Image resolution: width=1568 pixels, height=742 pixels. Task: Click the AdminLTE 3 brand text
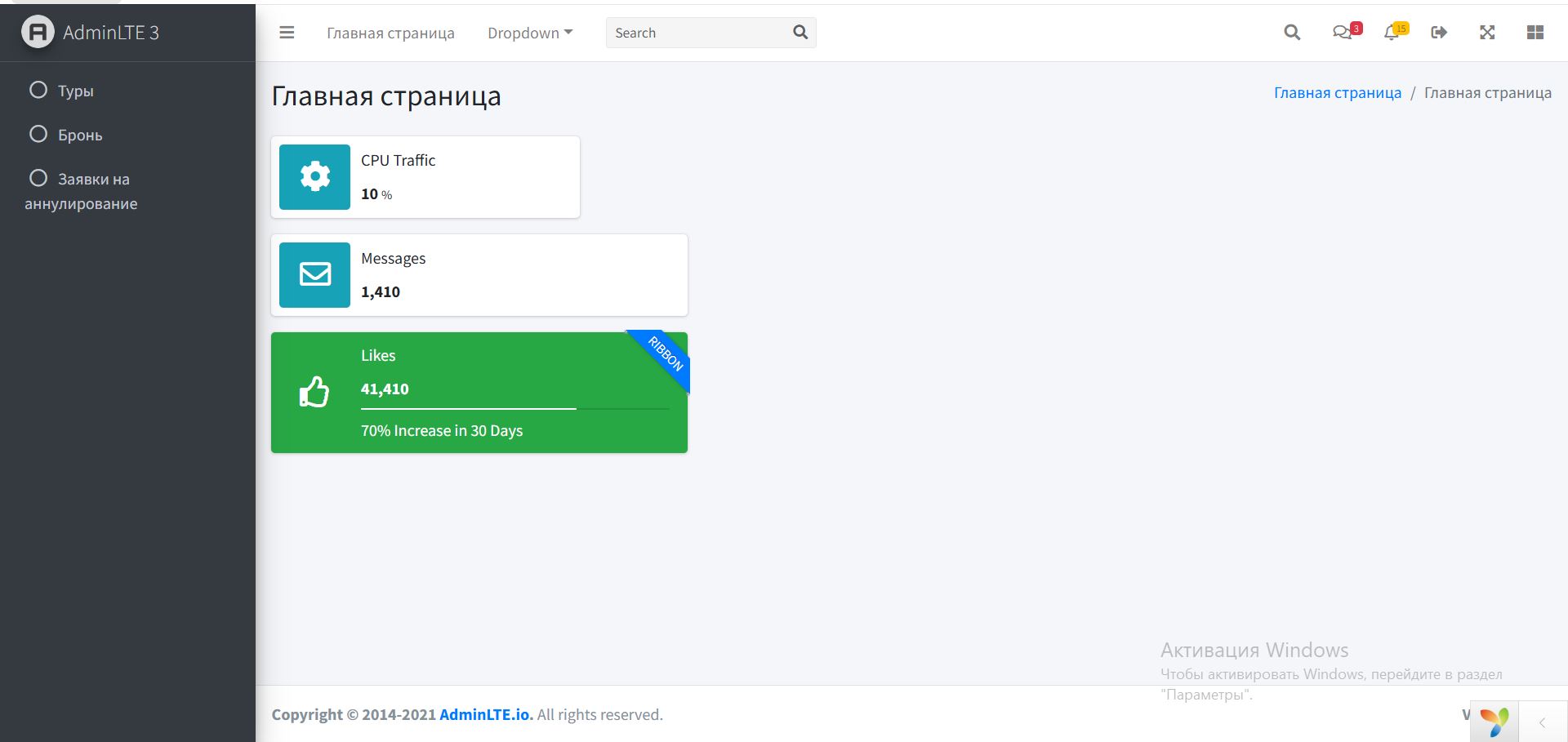(111, 33)
